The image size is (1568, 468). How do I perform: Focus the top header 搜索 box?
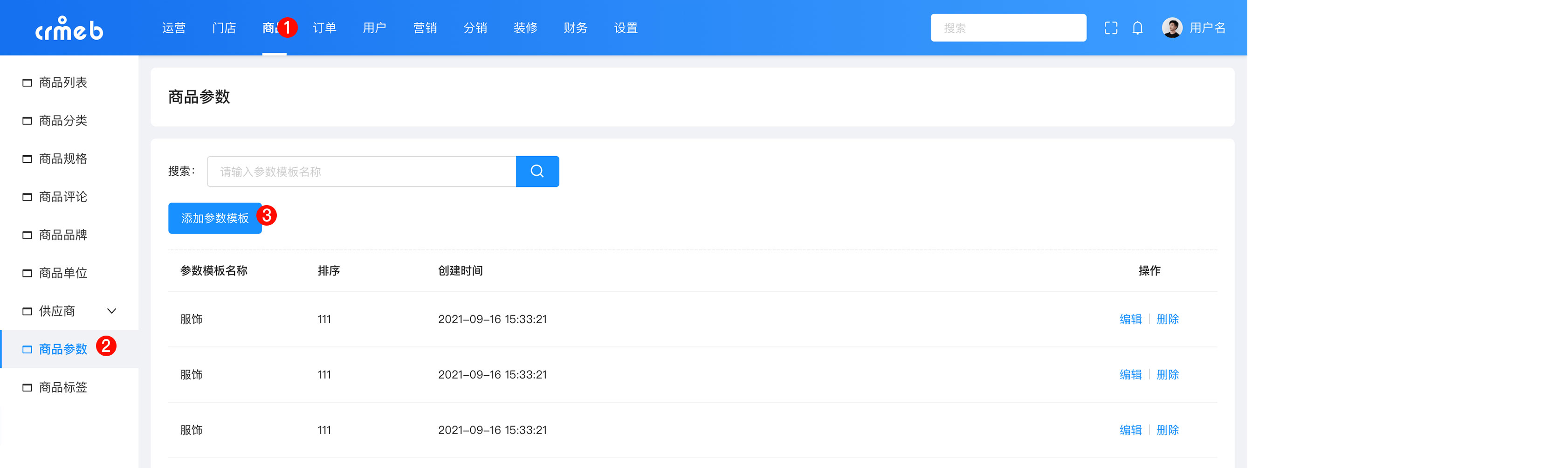coord(1008,28)
